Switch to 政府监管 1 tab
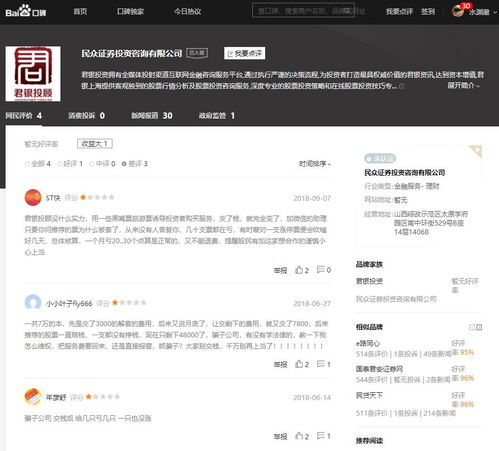Image resolution: width=499 pixels, height=451 pixels. [x=217, y=116]
